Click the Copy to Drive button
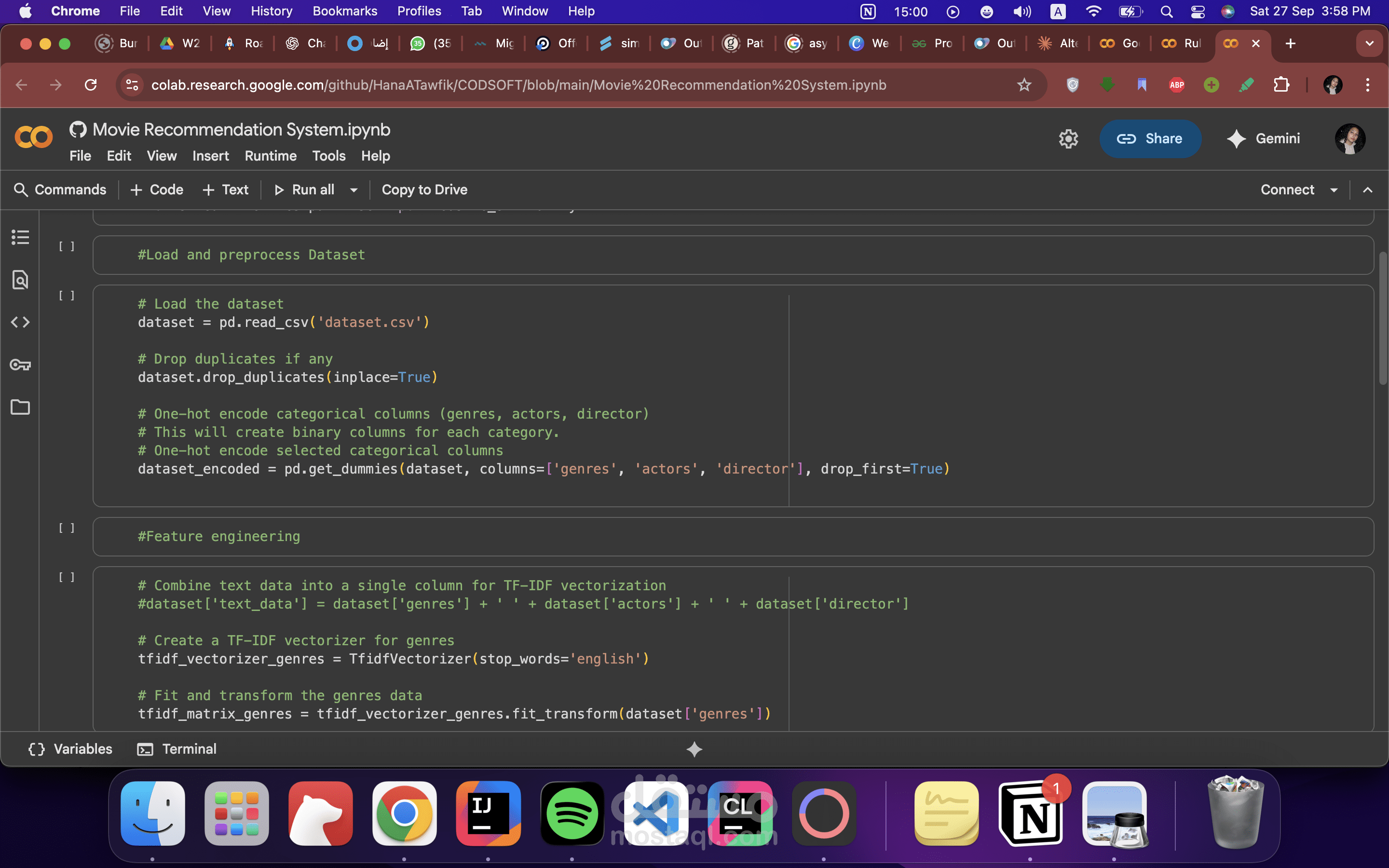1389x868 pixels. (x=424, y=190)
